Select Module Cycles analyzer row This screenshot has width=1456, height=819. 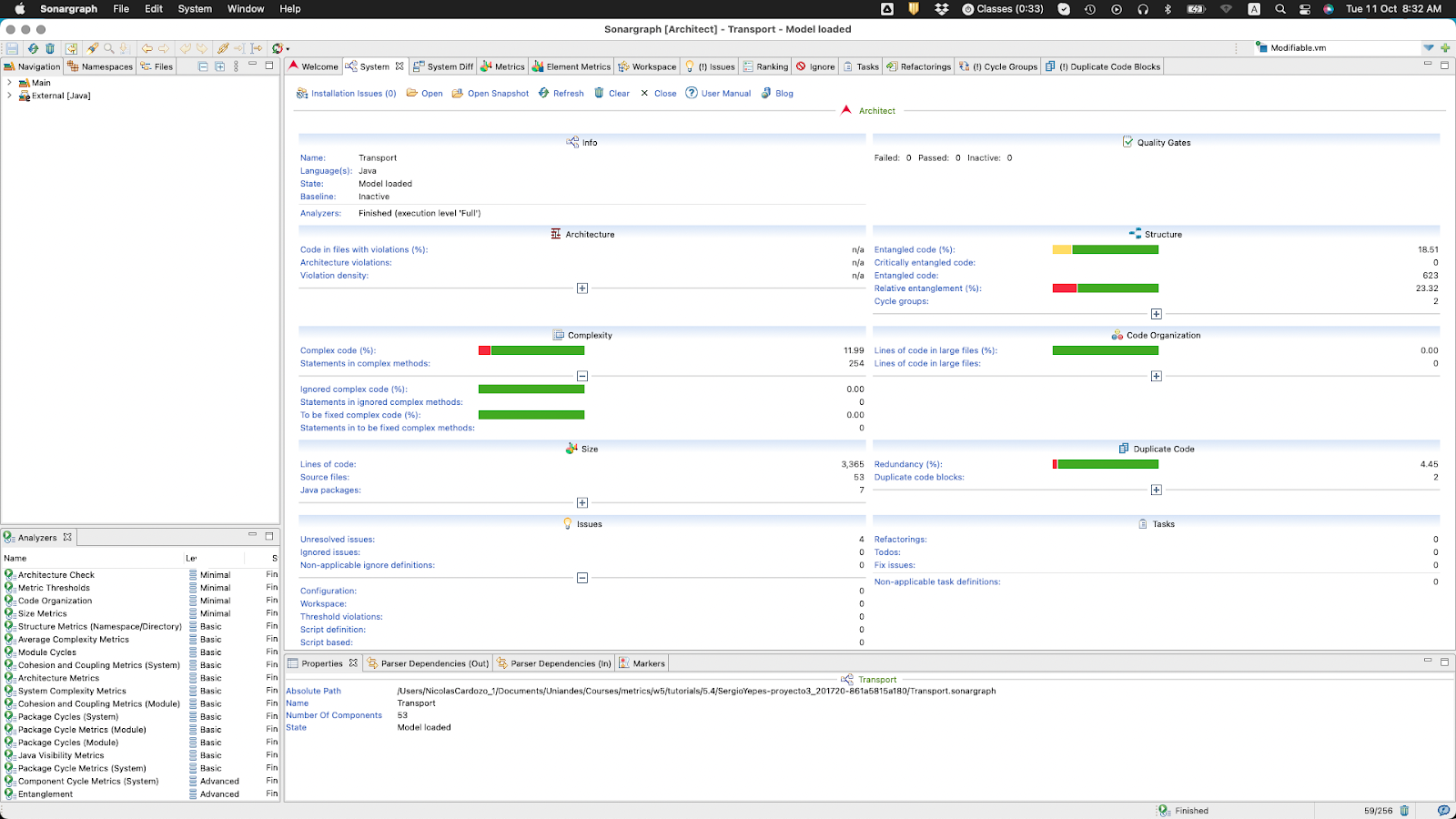(140, 652)
